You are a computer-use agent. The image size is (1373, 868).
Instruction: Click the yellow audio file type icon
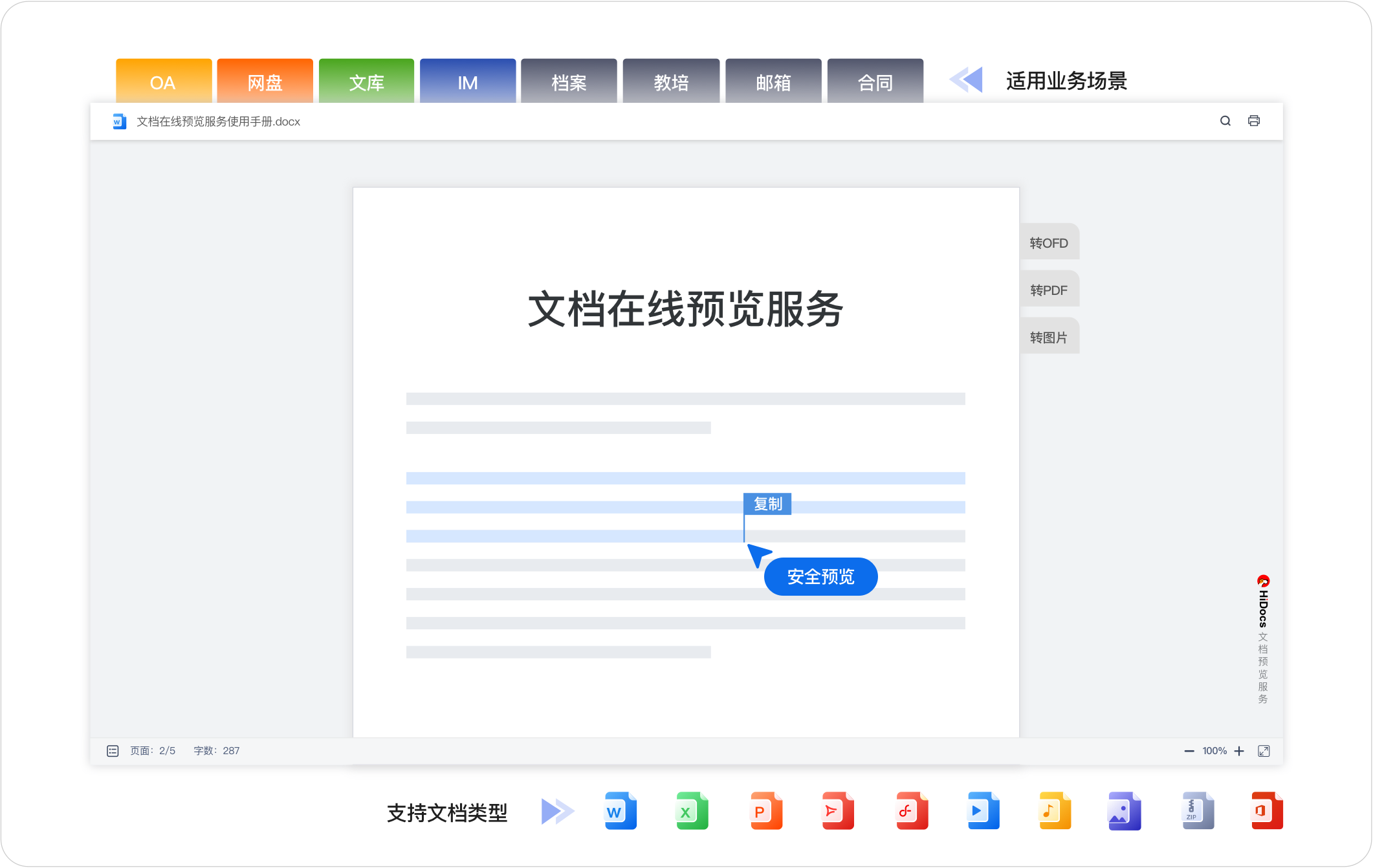tap(1055, 810)
